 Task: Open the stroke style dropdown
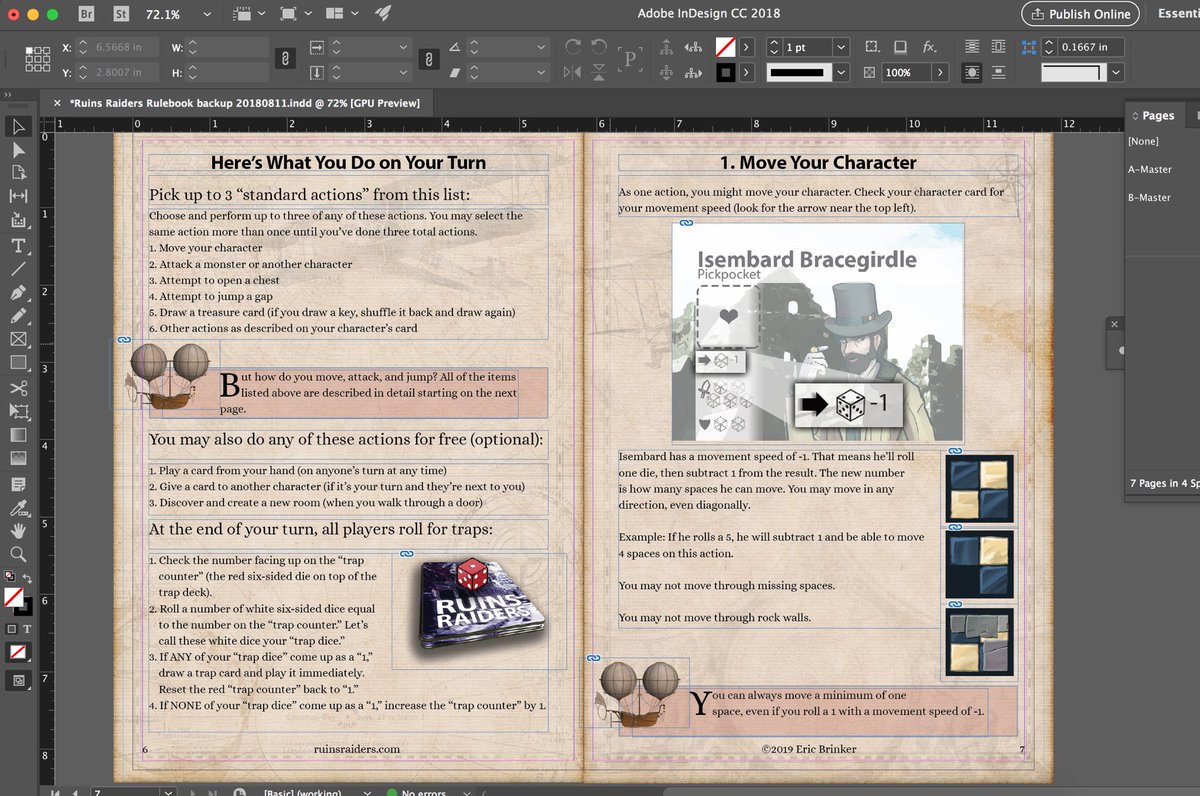[840, 72]
